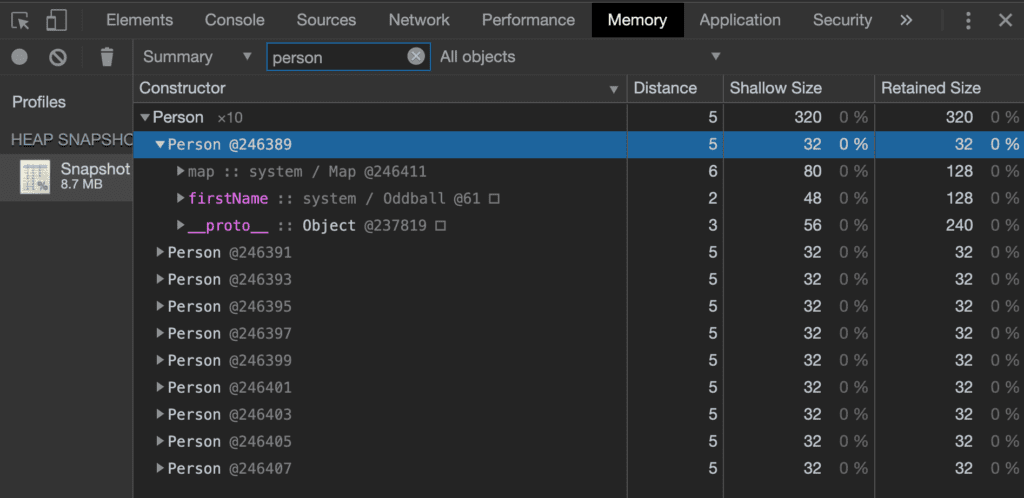Sort by the Retained Size column header
The image size is (1024, 498).
click(930, 88)
